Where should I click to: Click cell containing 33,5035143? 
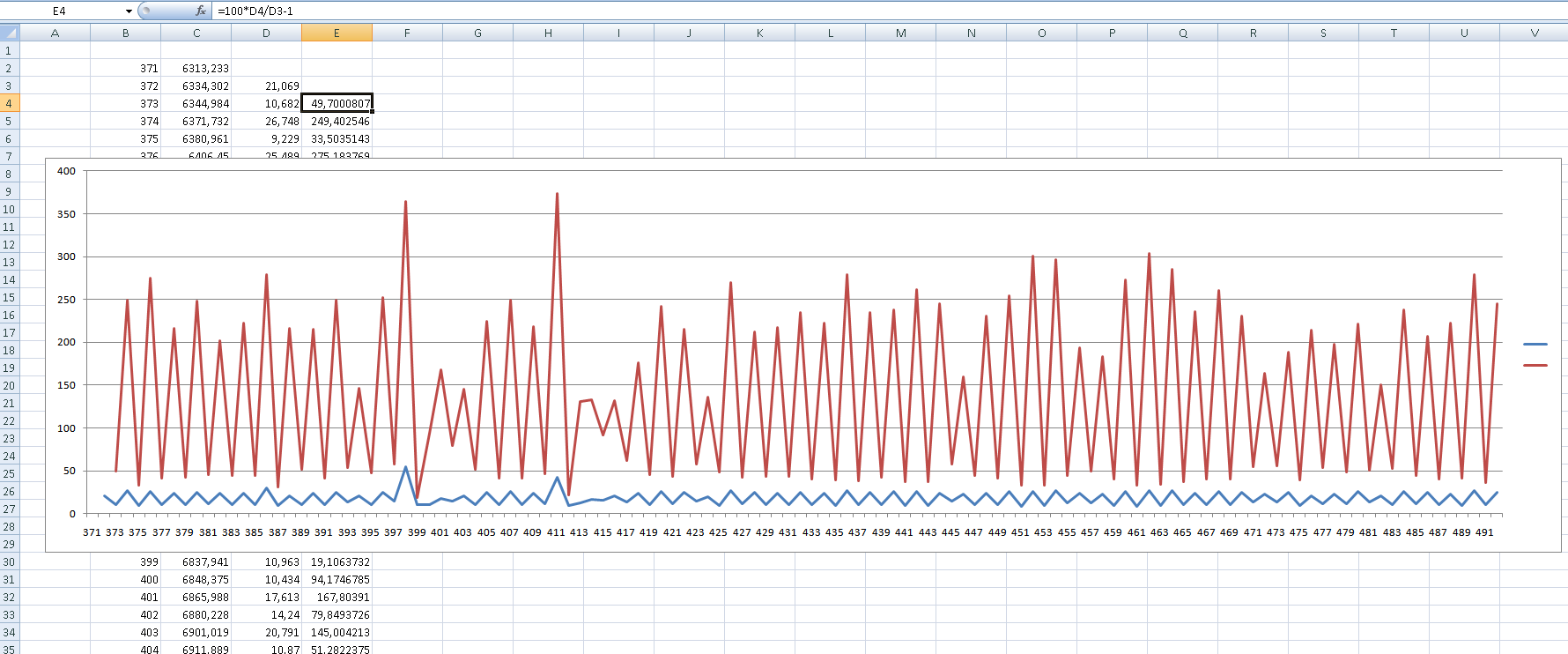click(x=337, y=138)
